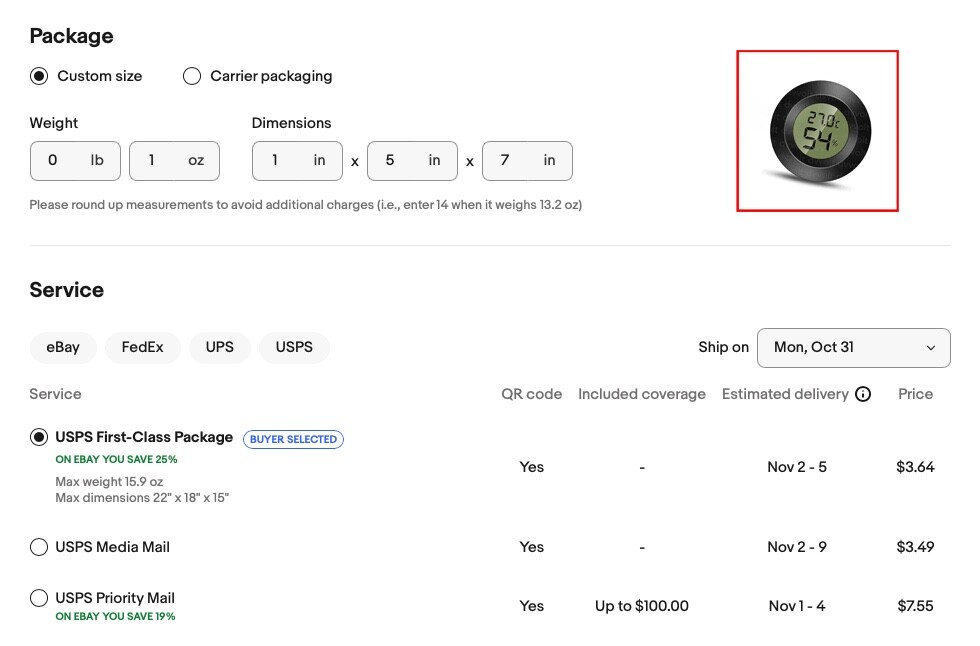Filter services by eBay carrier
Viewport: 980px width, 646px height.
tap(63, 347)
